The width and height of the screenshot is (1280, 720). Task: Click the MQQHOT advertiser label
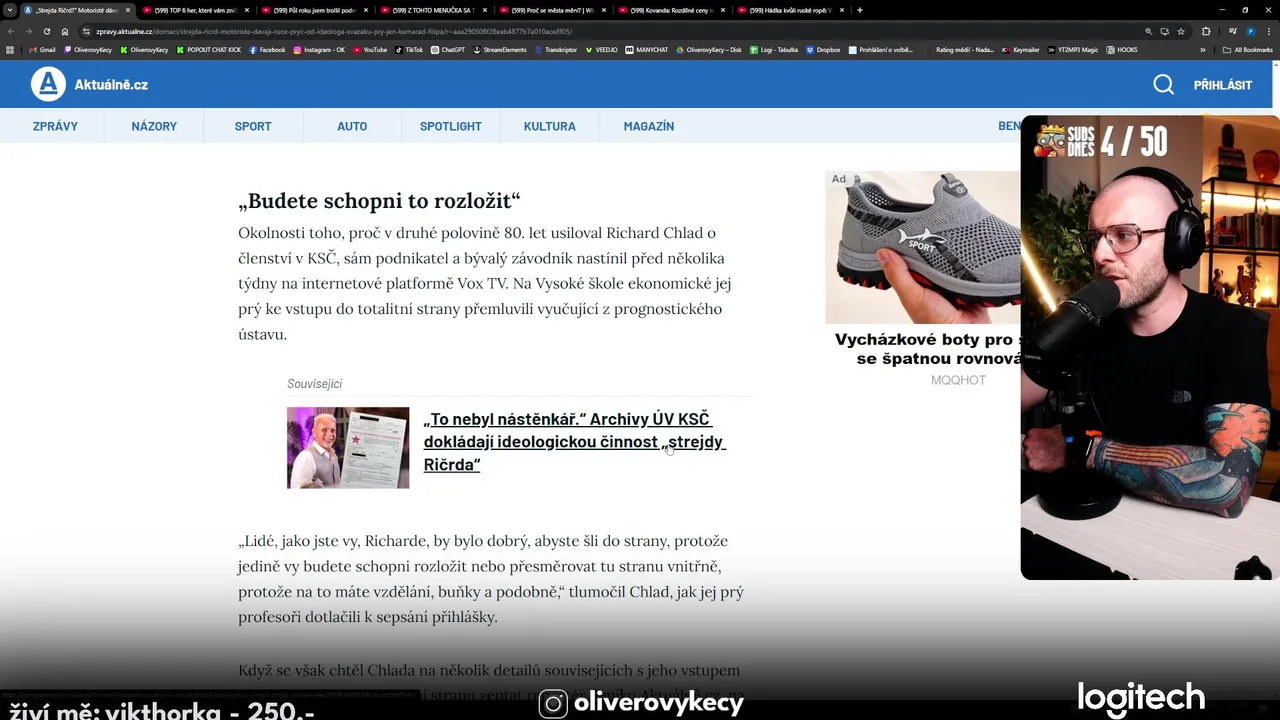[958, 380]
